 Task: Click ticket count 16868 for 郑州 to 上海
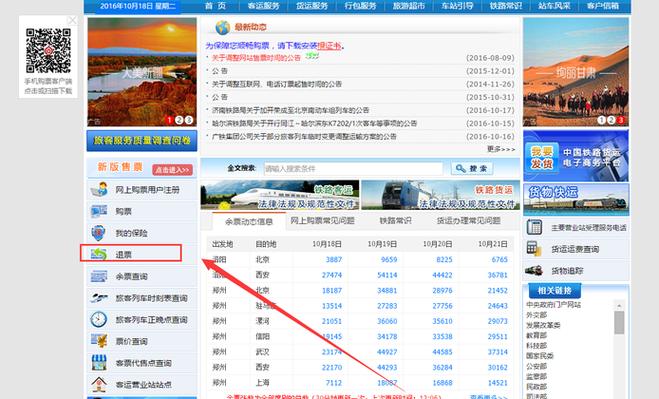443,383
